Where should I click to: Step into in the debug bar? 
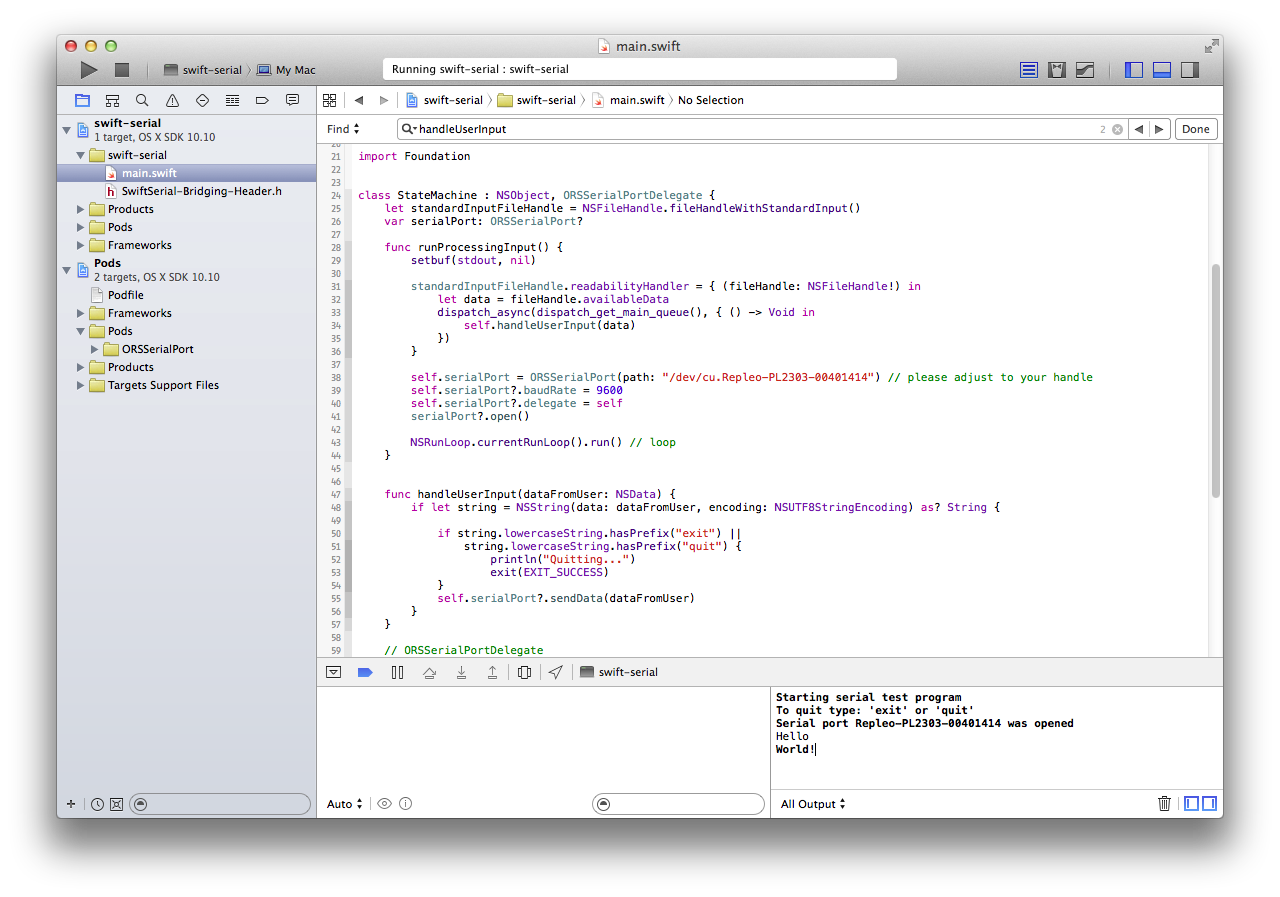click(x=461, y=672)
